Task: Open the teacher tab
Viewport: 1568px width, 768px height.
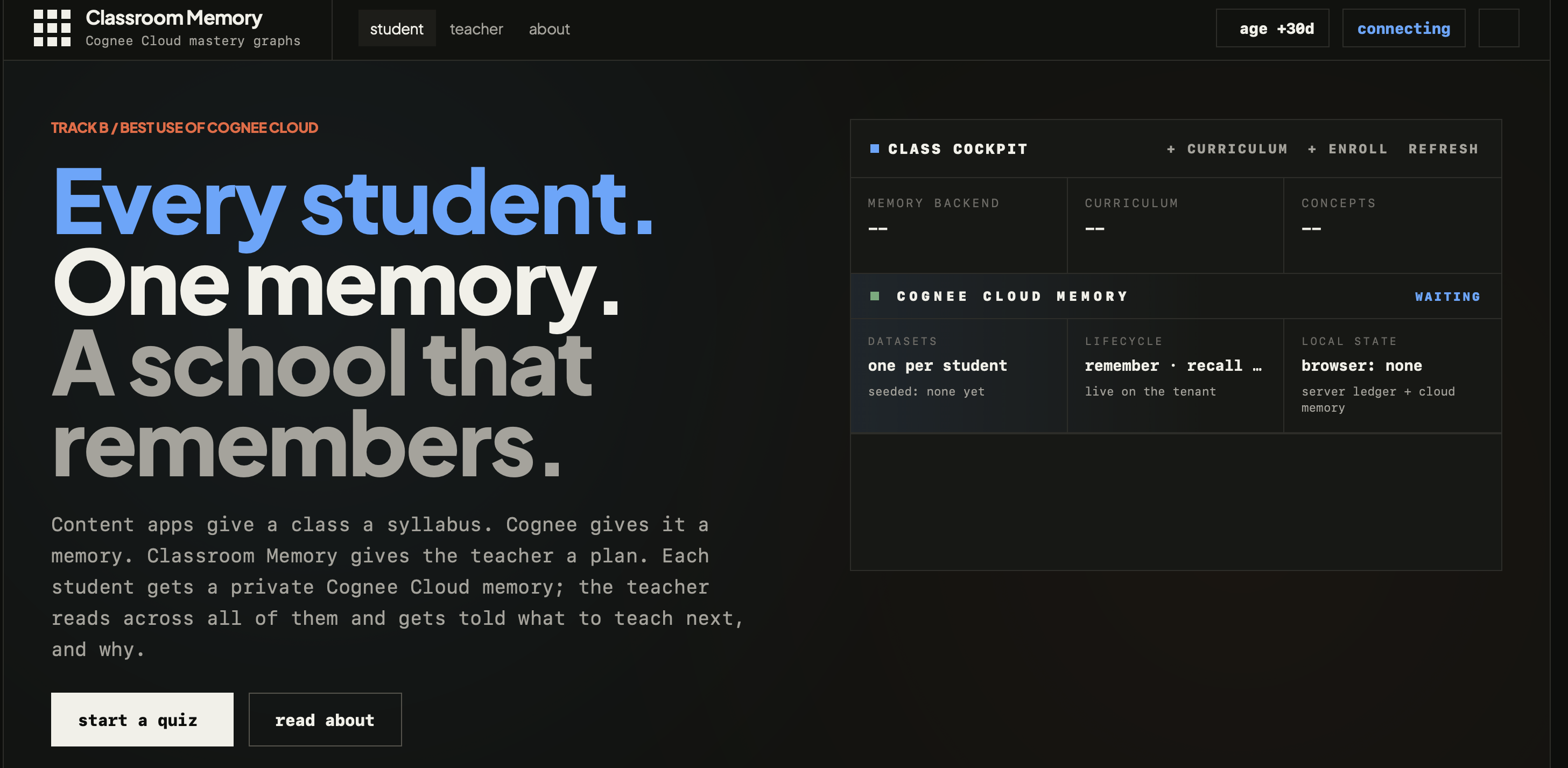Action: (476, 29)
